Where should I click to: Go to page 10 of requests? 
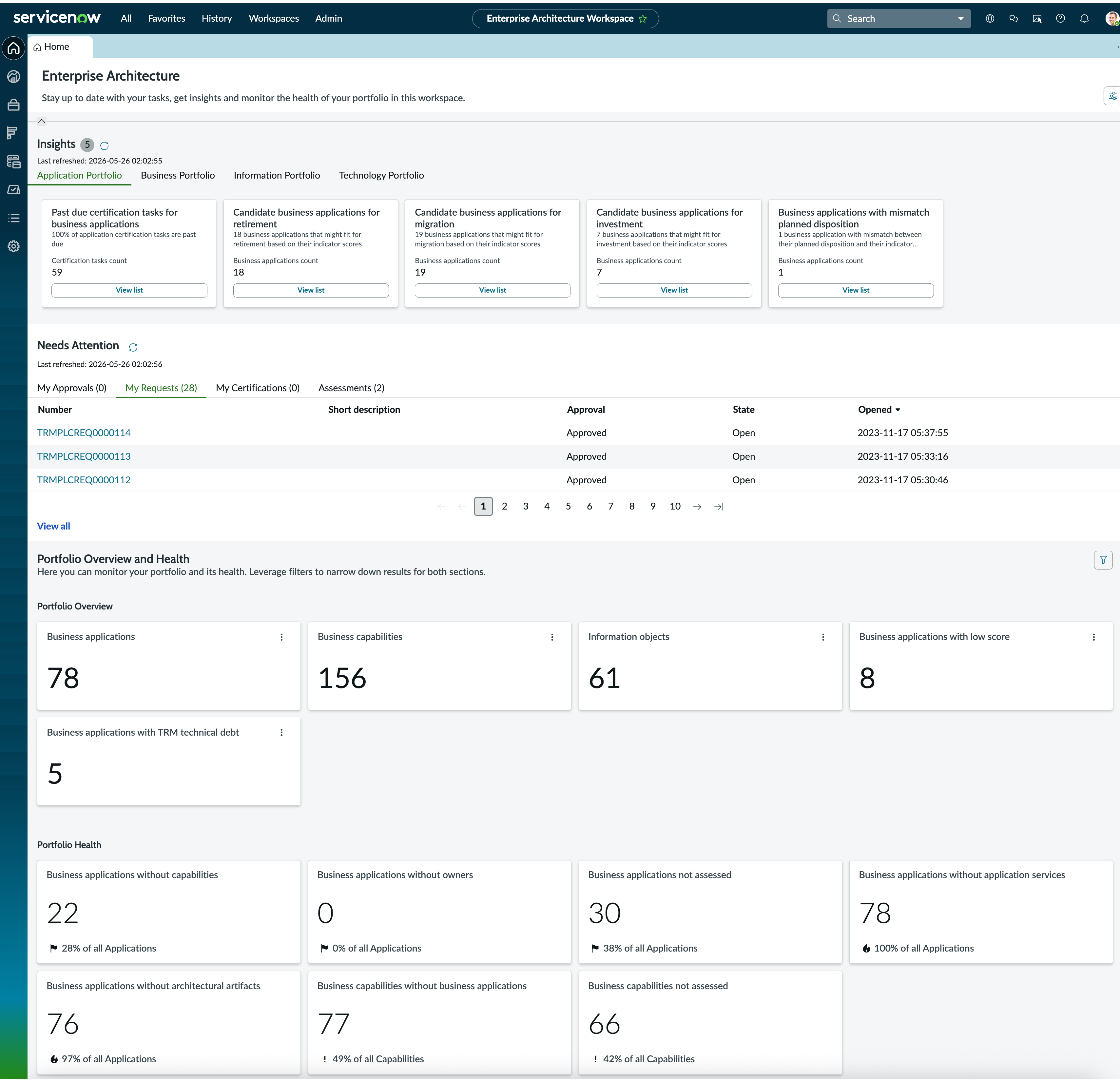pos(675,506)
